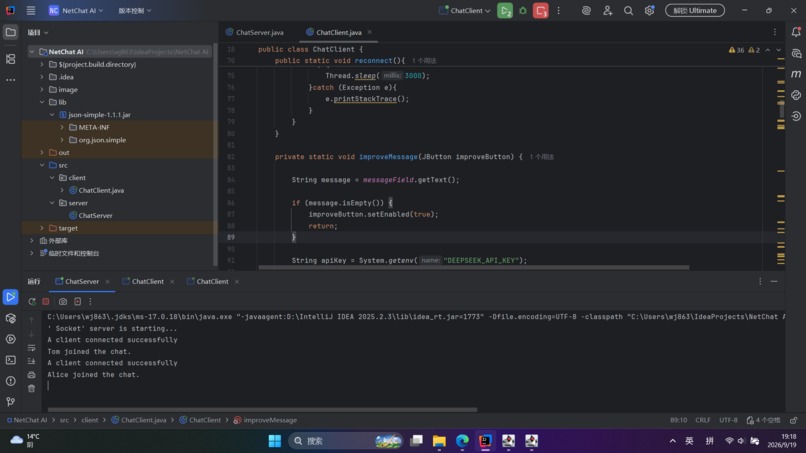Viewport: 806px width, 453px height.
Task: Open the NetChat AI project dropdown
Action: coord(76,10)
